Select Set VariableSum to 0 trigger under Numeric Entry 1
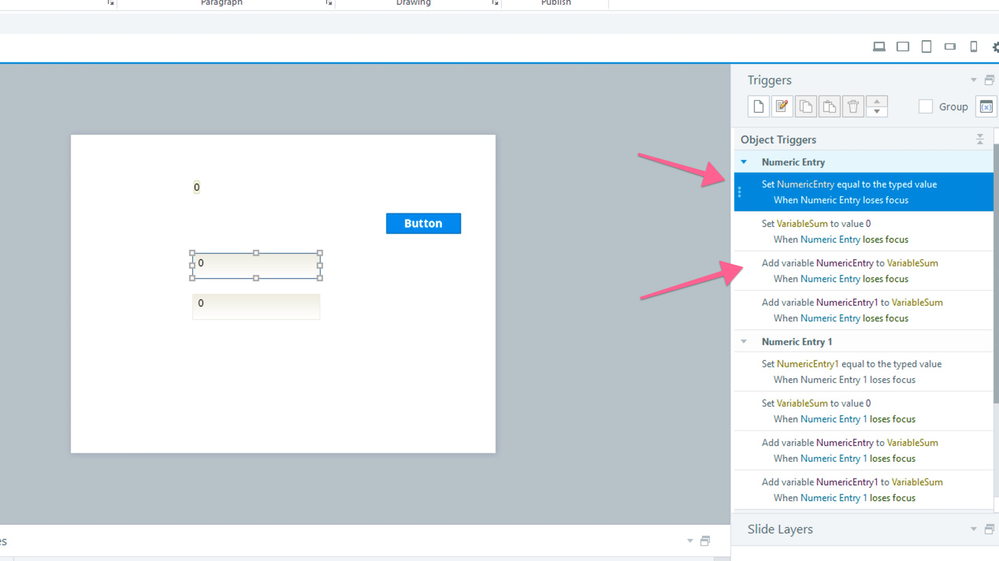The image size is (999, 561). coord(863,411)
